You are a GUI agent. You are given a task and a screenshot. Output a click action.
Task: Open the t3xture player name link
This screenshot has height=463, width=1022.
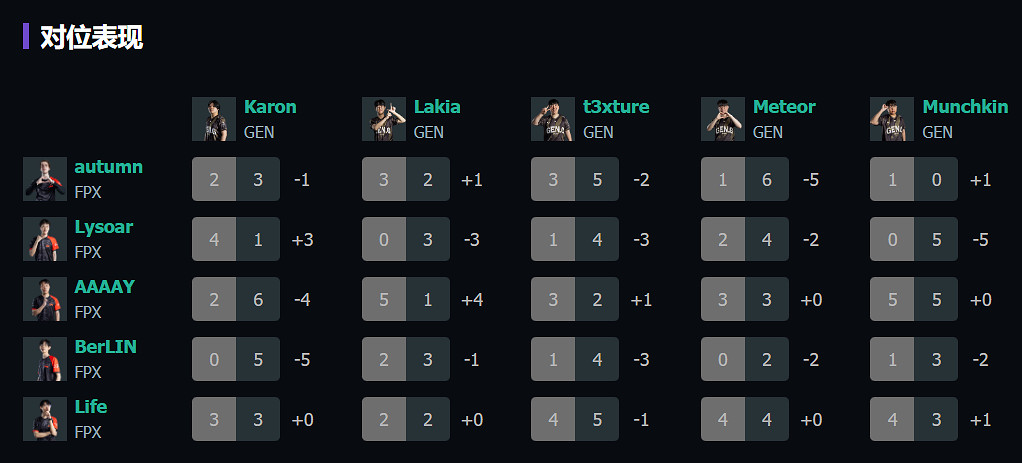pos(616,107)
